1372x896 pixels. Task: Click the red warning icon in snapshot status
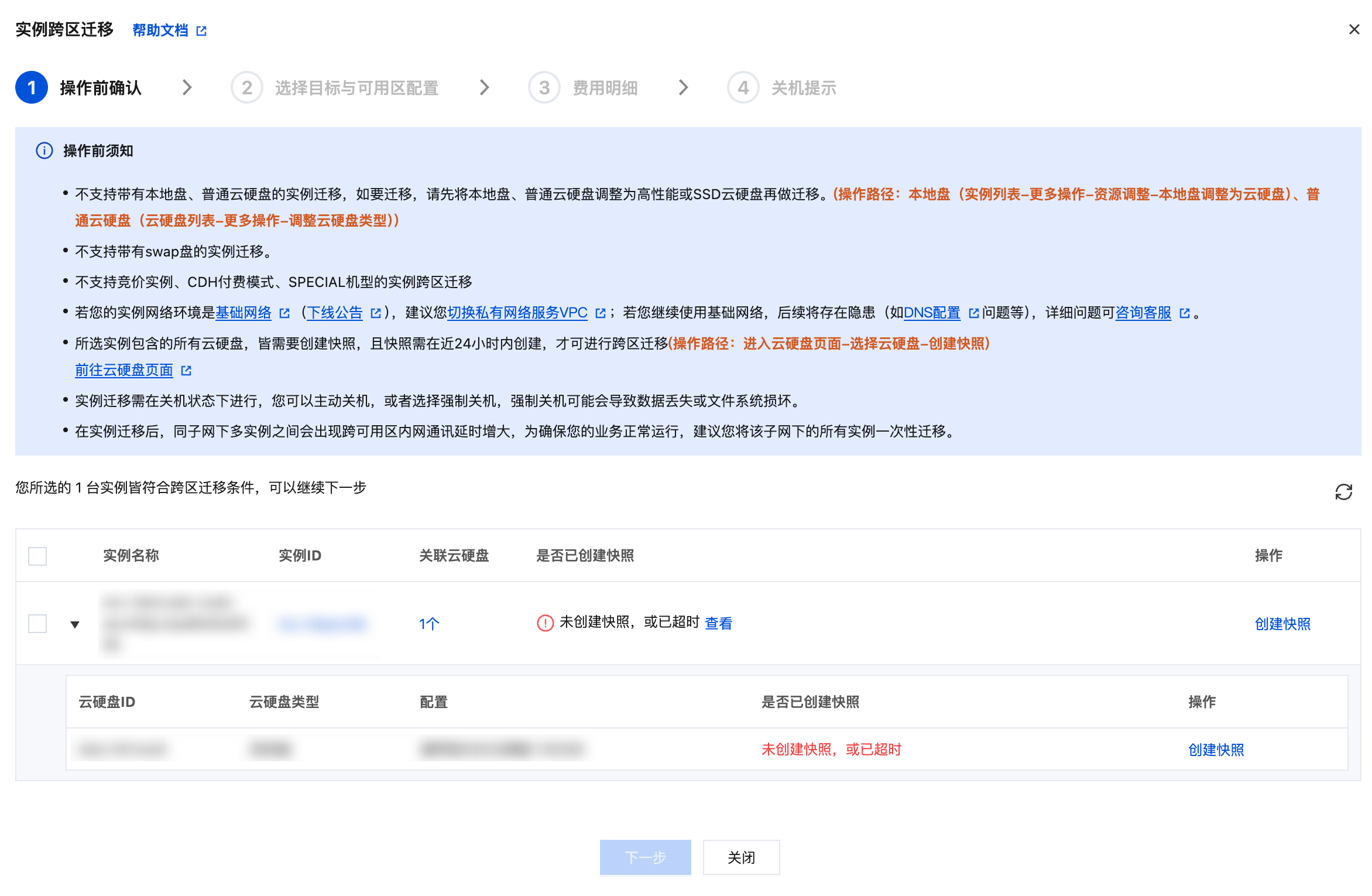click(545, 623)
